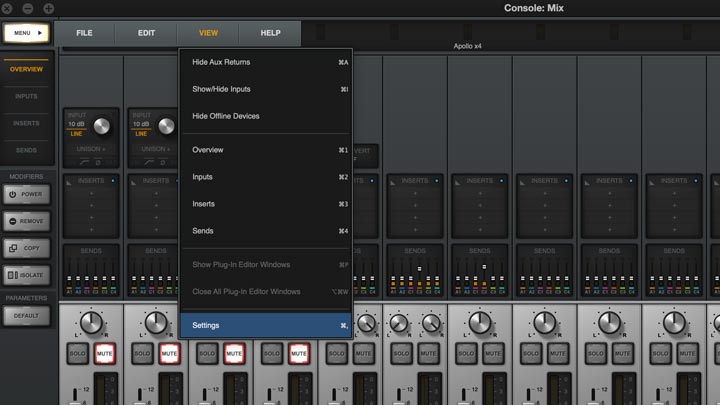Add plug-in to second channel's top insert slot
The width and height of the screenshot is (720, 405).
coord(156,193)
